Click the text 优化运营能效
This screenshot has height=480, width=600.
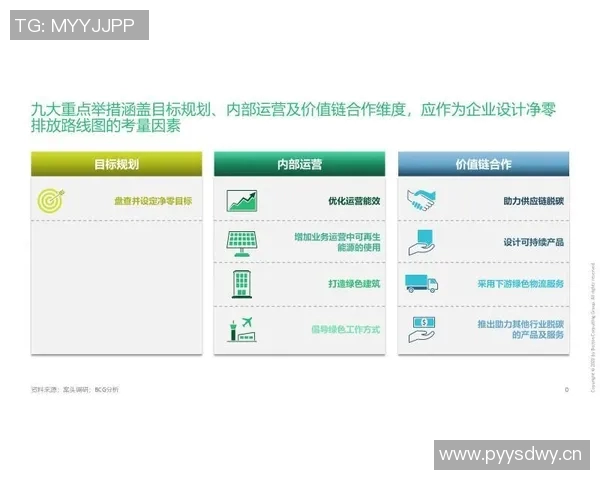(354, 201)
